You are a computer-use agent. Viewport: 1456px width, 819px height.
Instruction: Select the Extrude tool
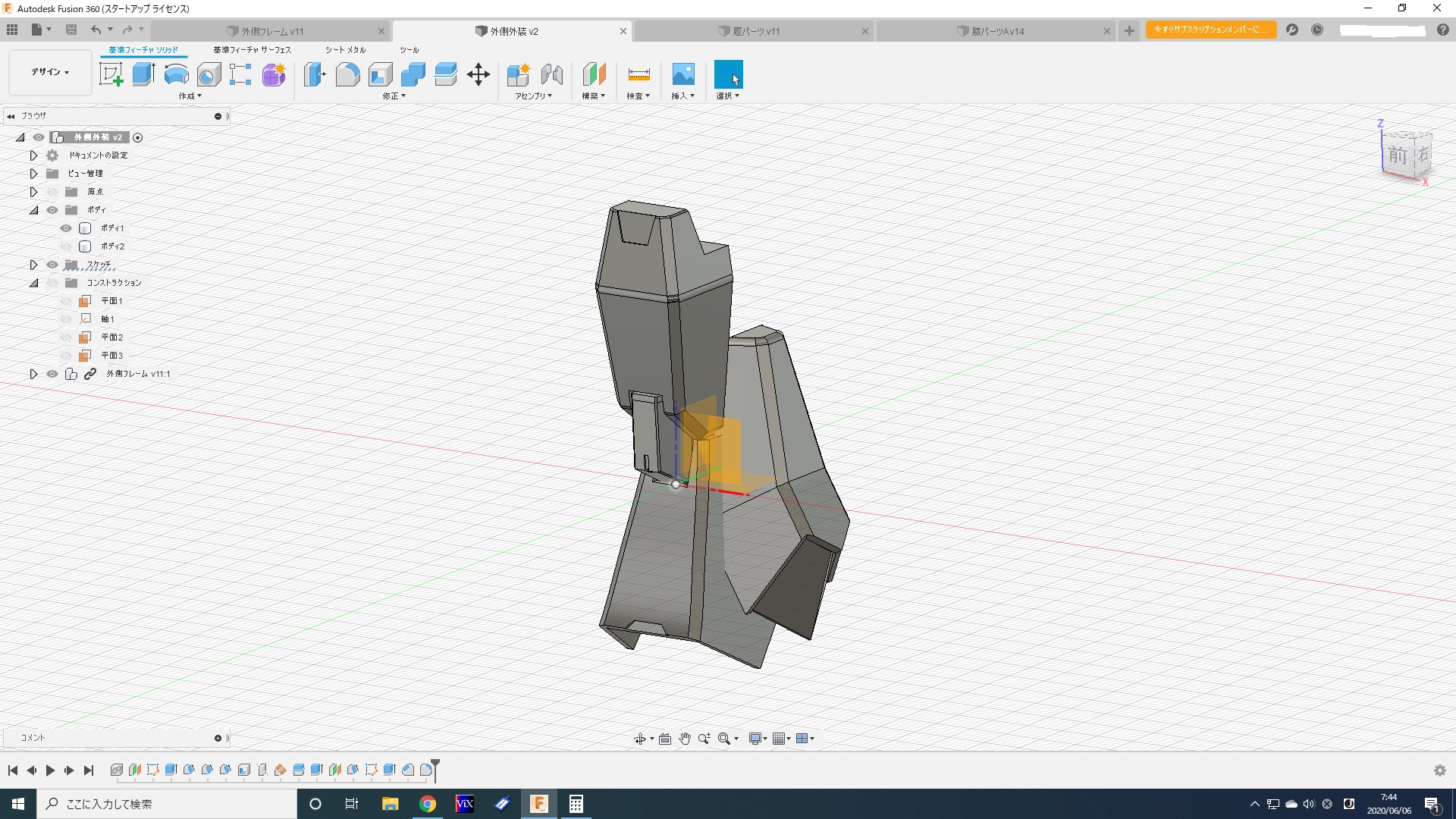[143, 74]
